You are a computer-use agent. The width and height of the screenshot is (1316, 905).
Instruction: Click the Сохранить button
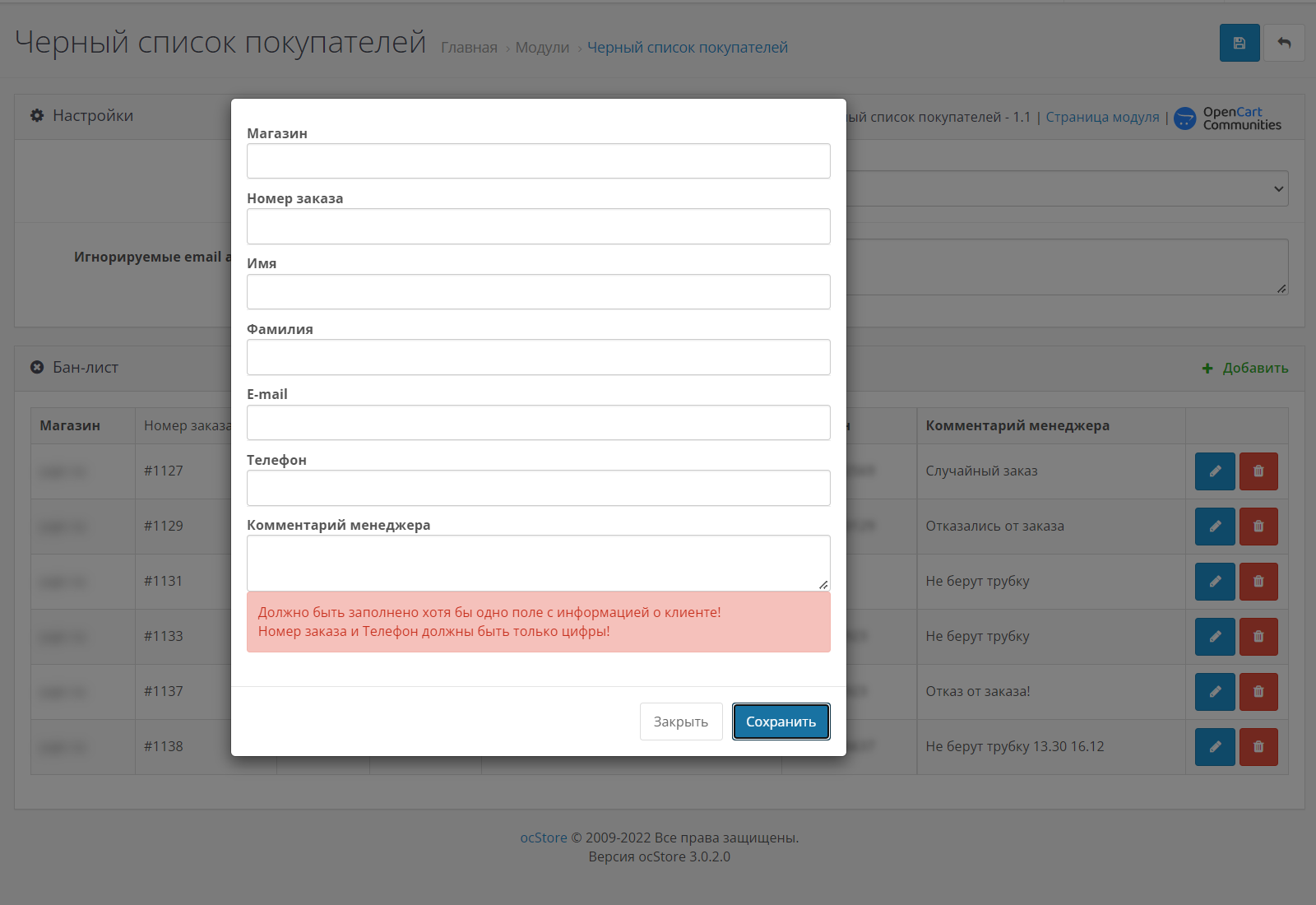coord(781,722)
